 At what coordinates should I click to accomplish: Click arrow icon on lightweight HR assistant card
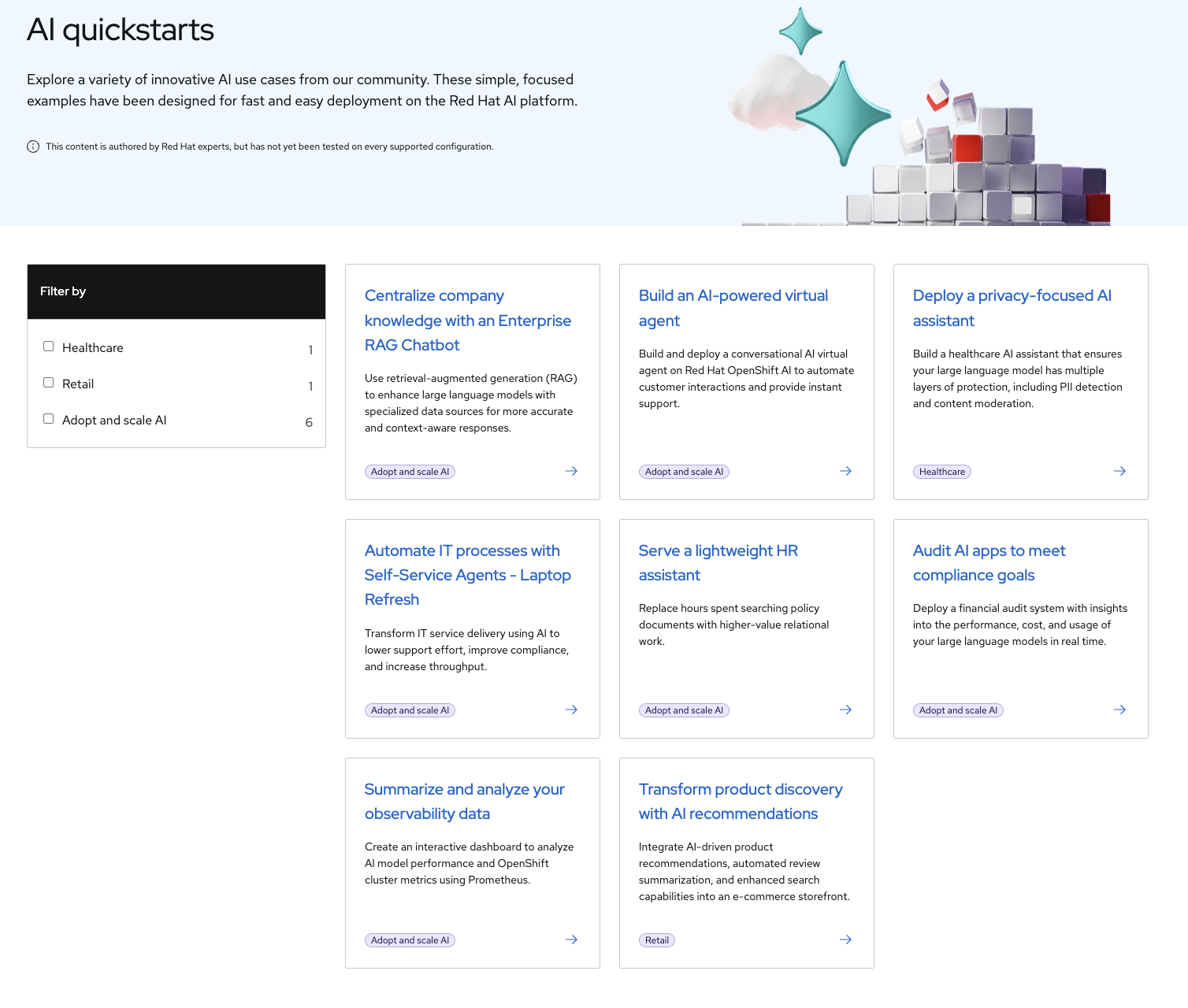[845, 710]
